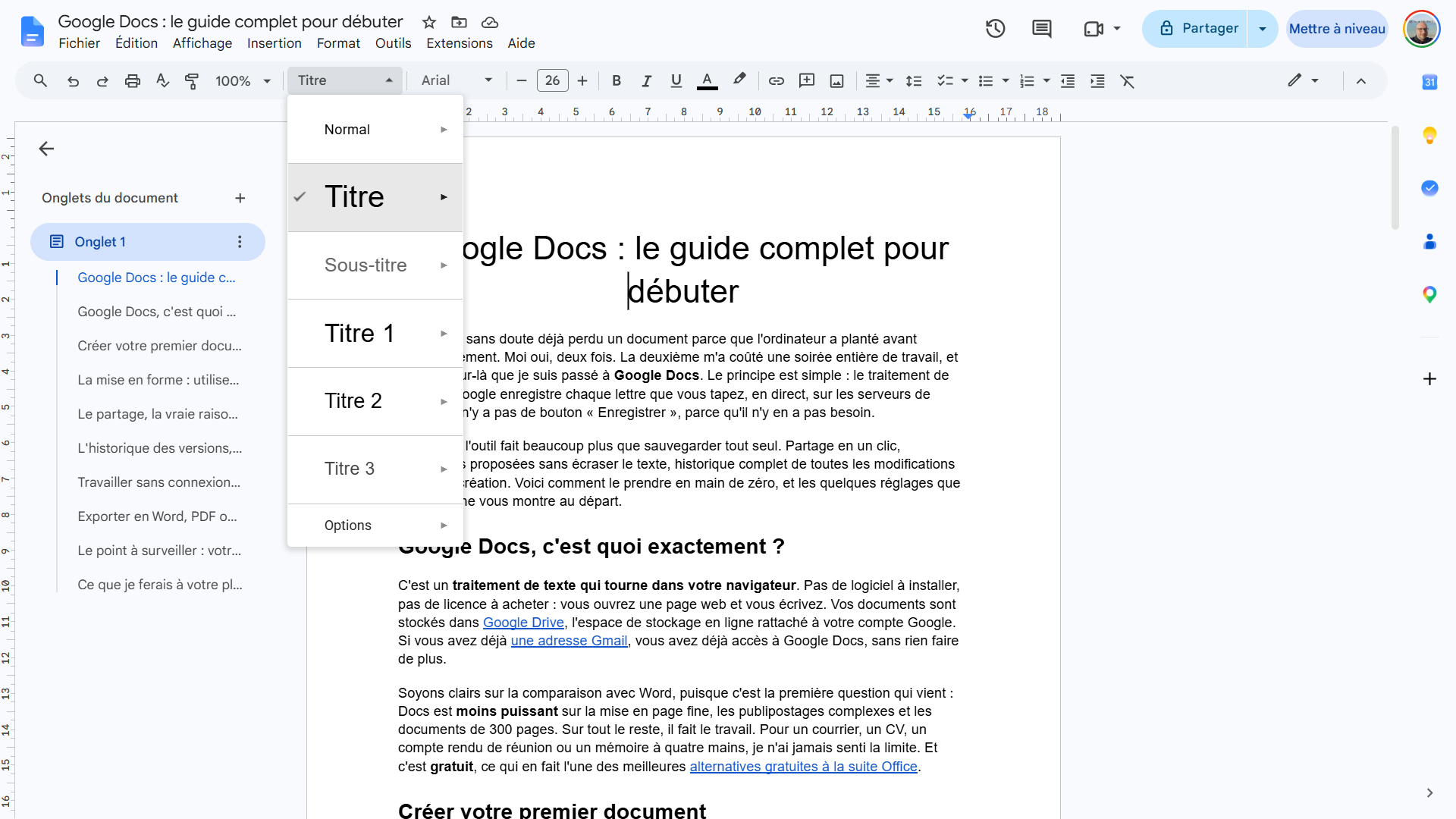Open spelling and grammar check
The image size is (1456, 819).
pyautogui.click(x=162, y=80)
